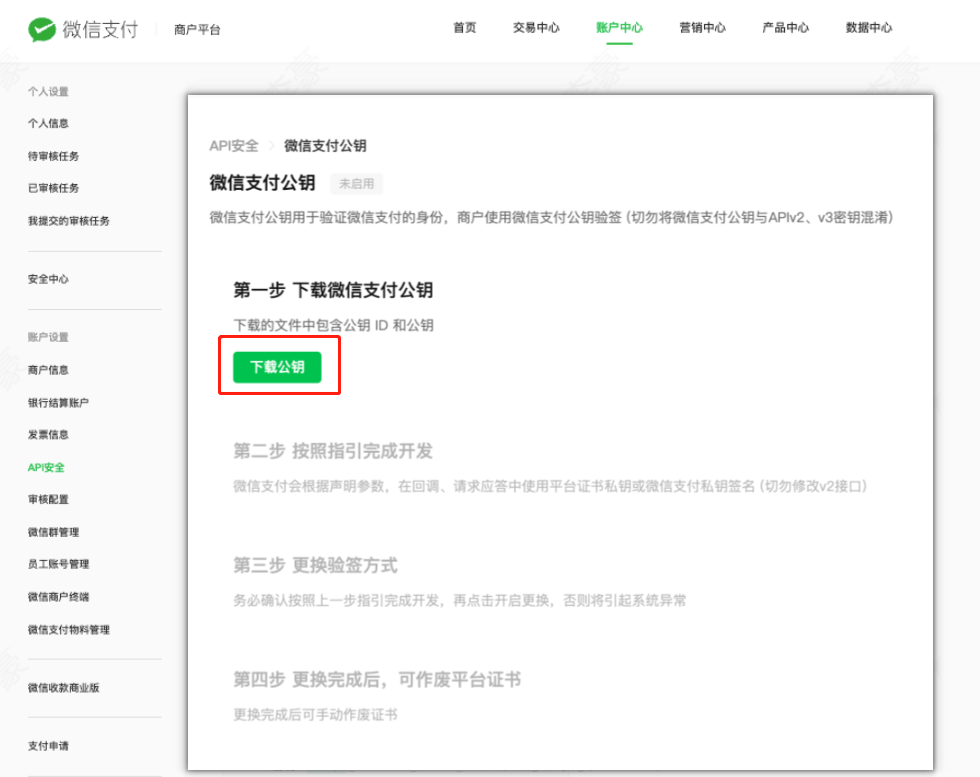Viewport: 980px width, 777px height.
Task: Select the 账户中心 navigation tab
Action: 619,28
